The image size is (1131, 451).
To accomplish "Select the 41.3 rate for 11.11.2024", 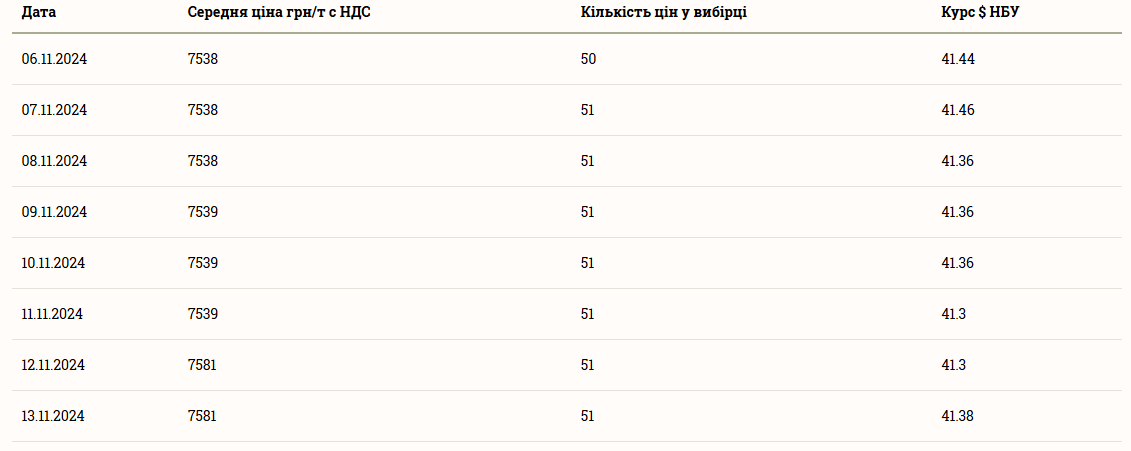I will tap(953, 314).
